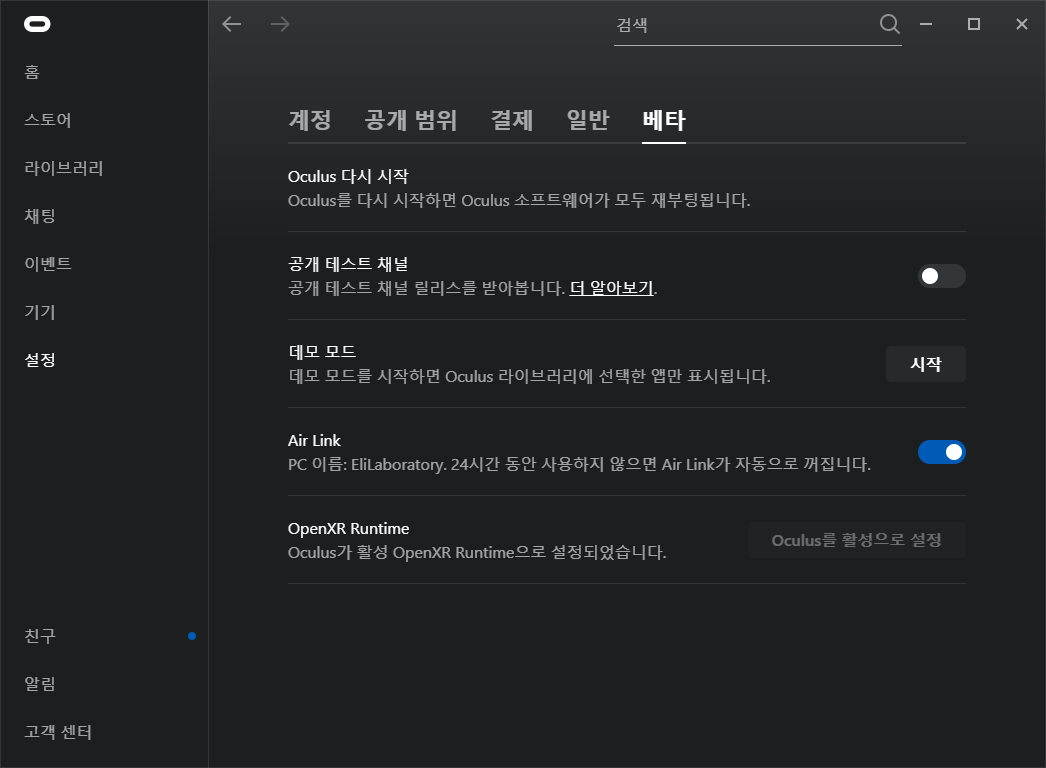Click the Oculus logo icon
The image size is (1046, 768).
point(37,24)
